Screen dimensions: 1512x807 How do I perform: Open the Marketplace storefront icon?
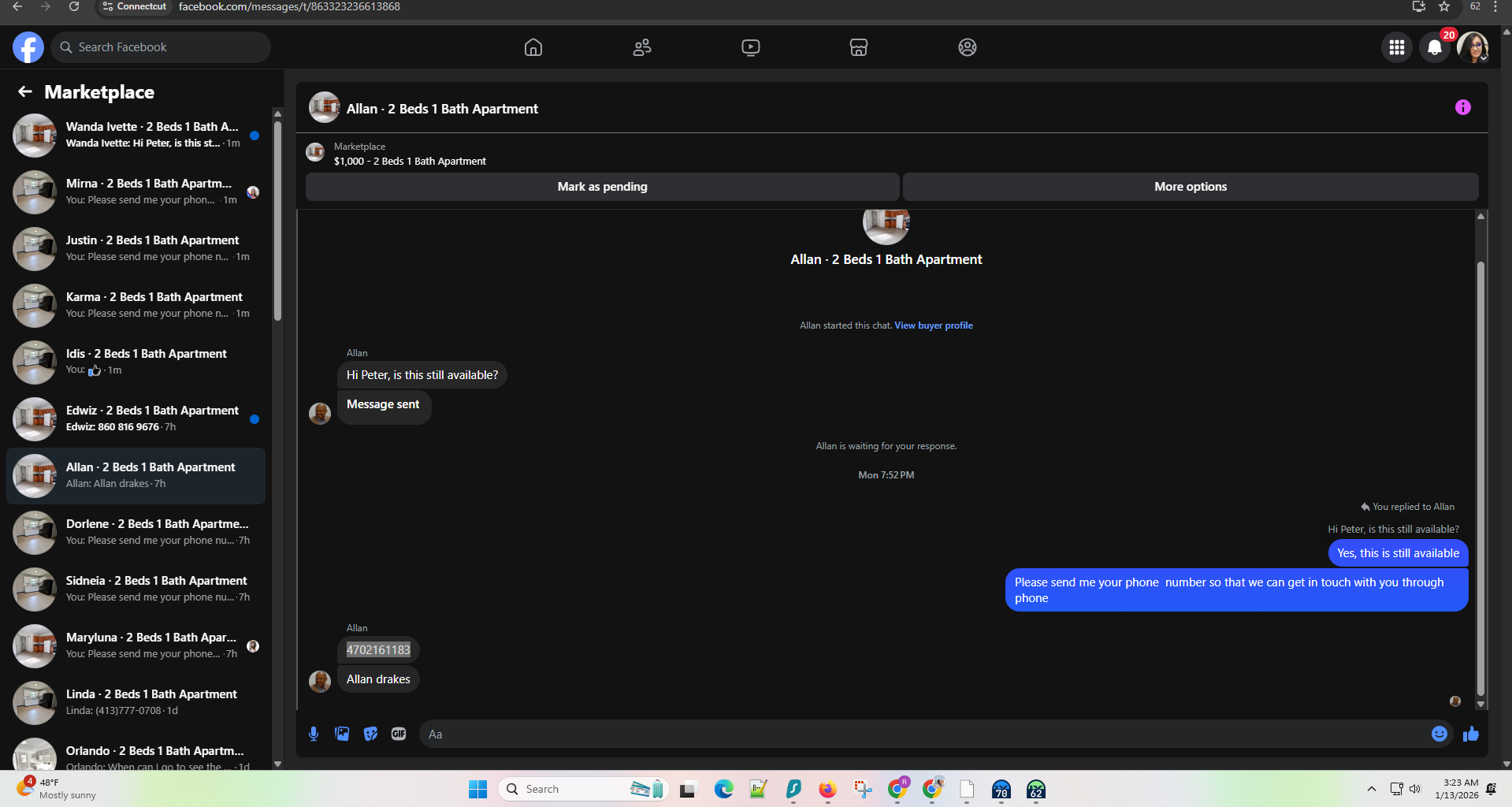859,47
